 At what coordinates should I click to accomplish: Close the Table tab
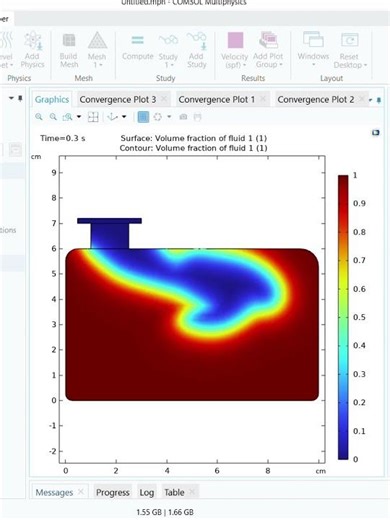pyautogui.click(x=192, y=492)
